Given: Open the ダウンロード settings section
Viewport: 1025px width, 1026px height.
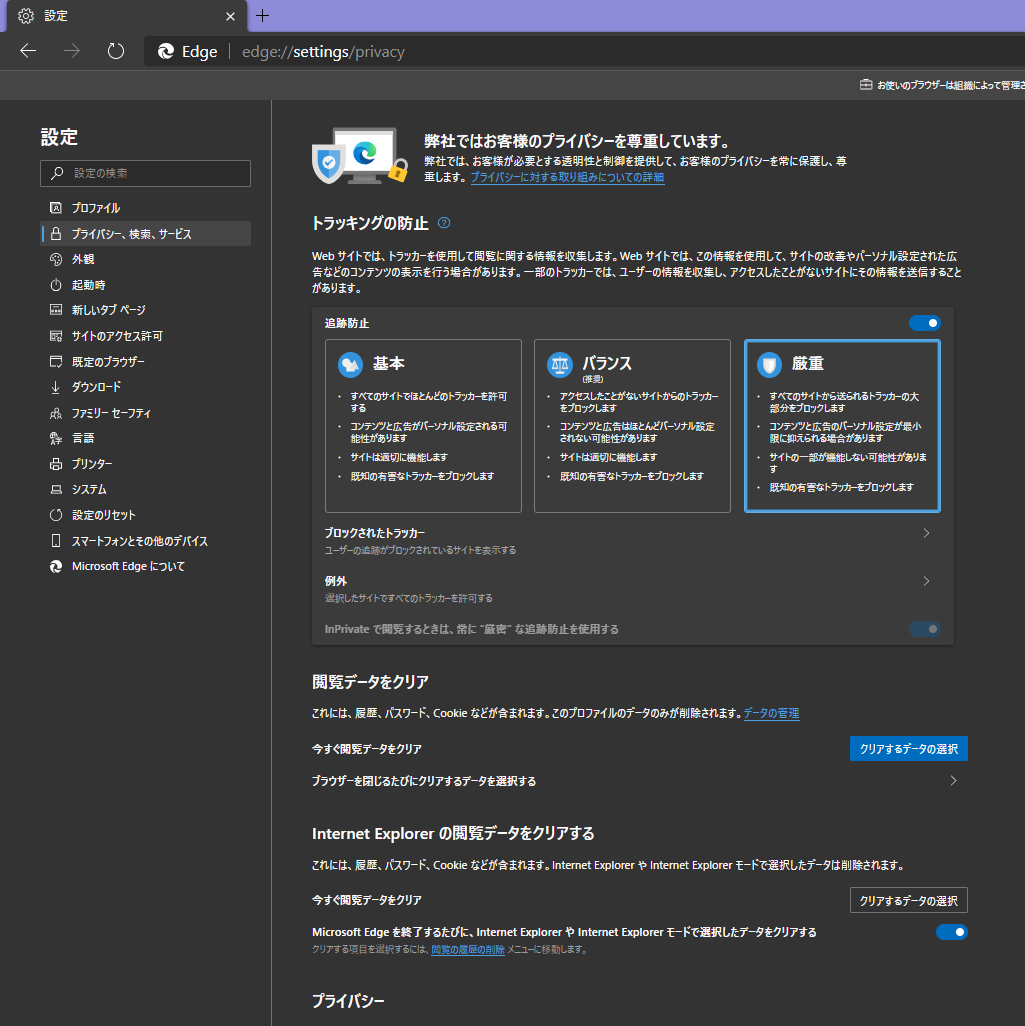Looking at the screenshot, I should tap(145, 387).
